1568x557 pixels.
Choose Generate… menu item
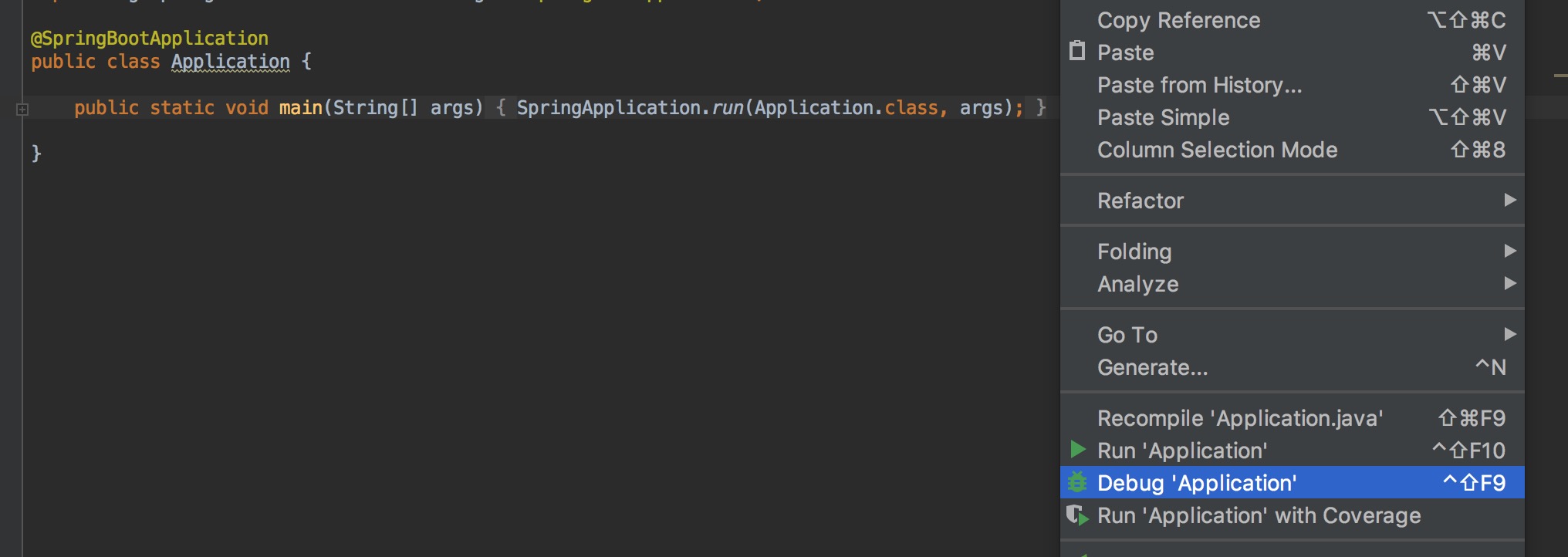click(x=1293, y=367)
